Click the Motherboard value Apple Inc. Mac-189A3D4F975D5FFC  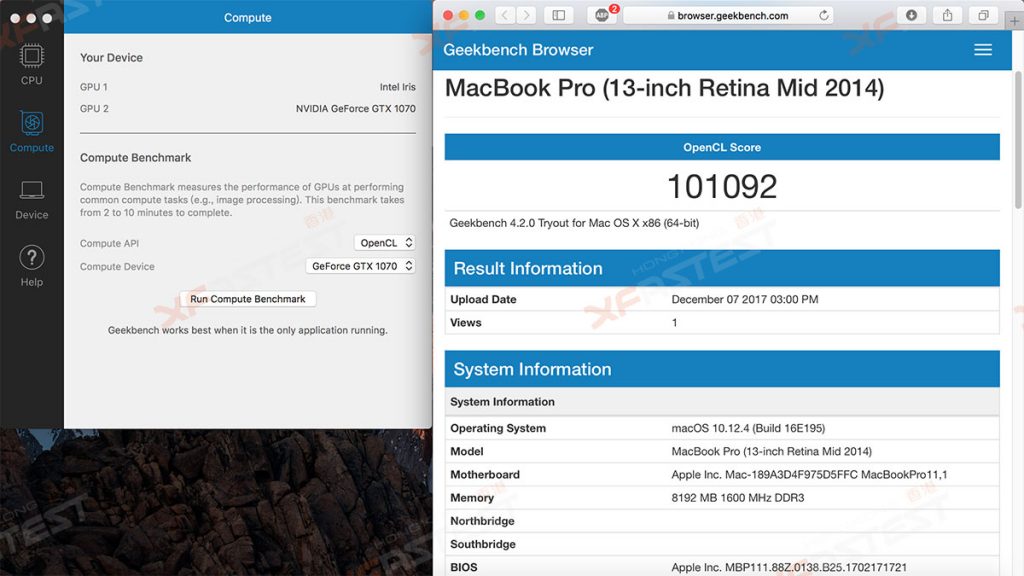tap(809, 475)
